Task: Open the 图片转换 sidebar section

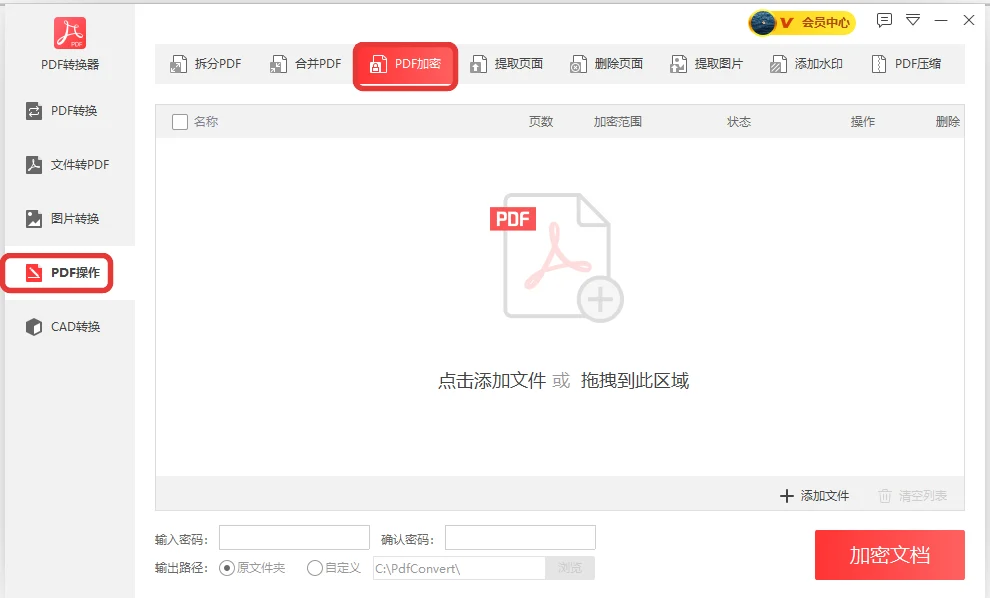Action: 62,218
